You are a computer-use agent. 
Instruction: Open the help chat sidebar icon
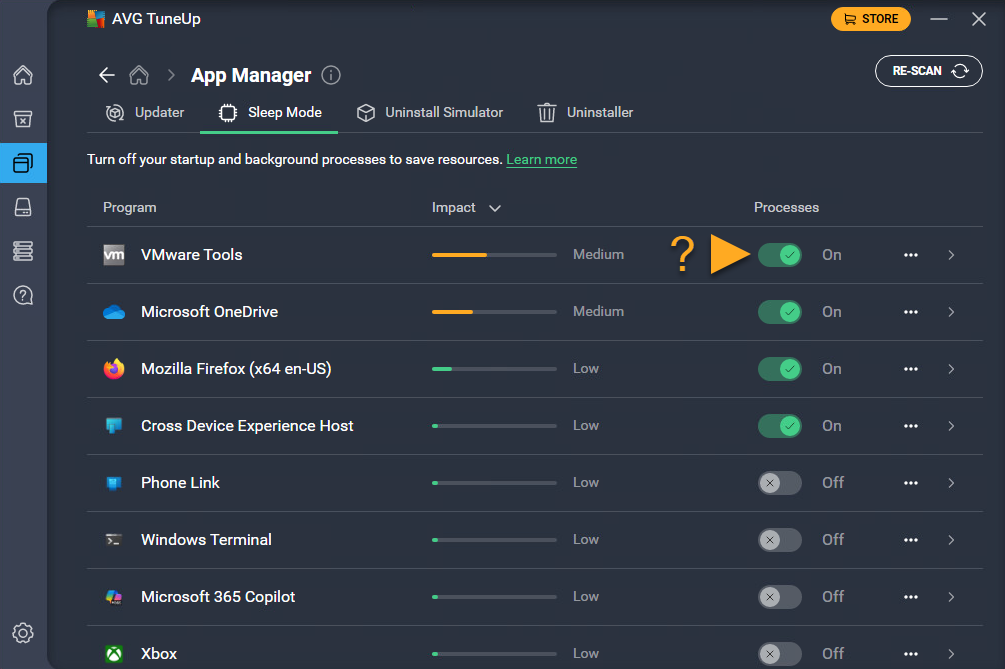(x=23, y=295)
